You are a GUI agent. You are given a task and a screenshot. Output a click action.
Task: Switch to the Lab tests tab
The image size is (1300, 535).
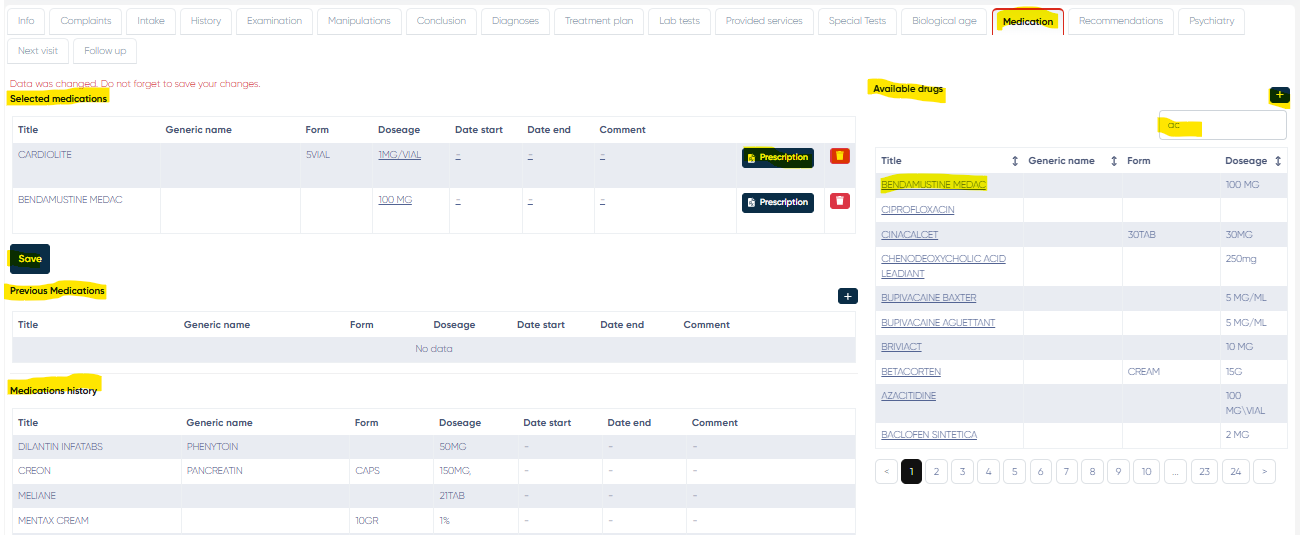(x=679, y=21)
